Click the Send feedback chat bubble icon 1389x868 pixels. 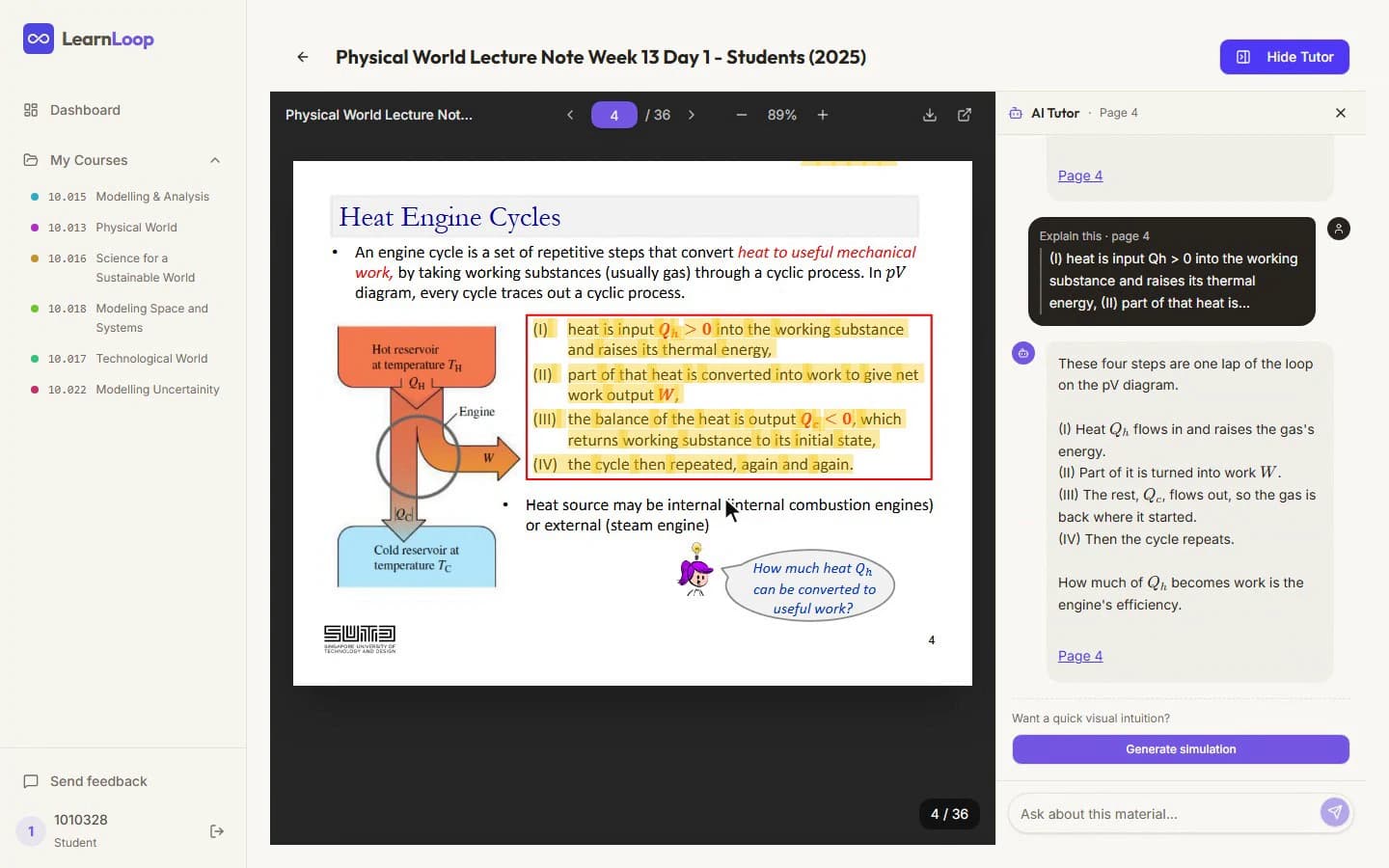(x=31, y=781)
